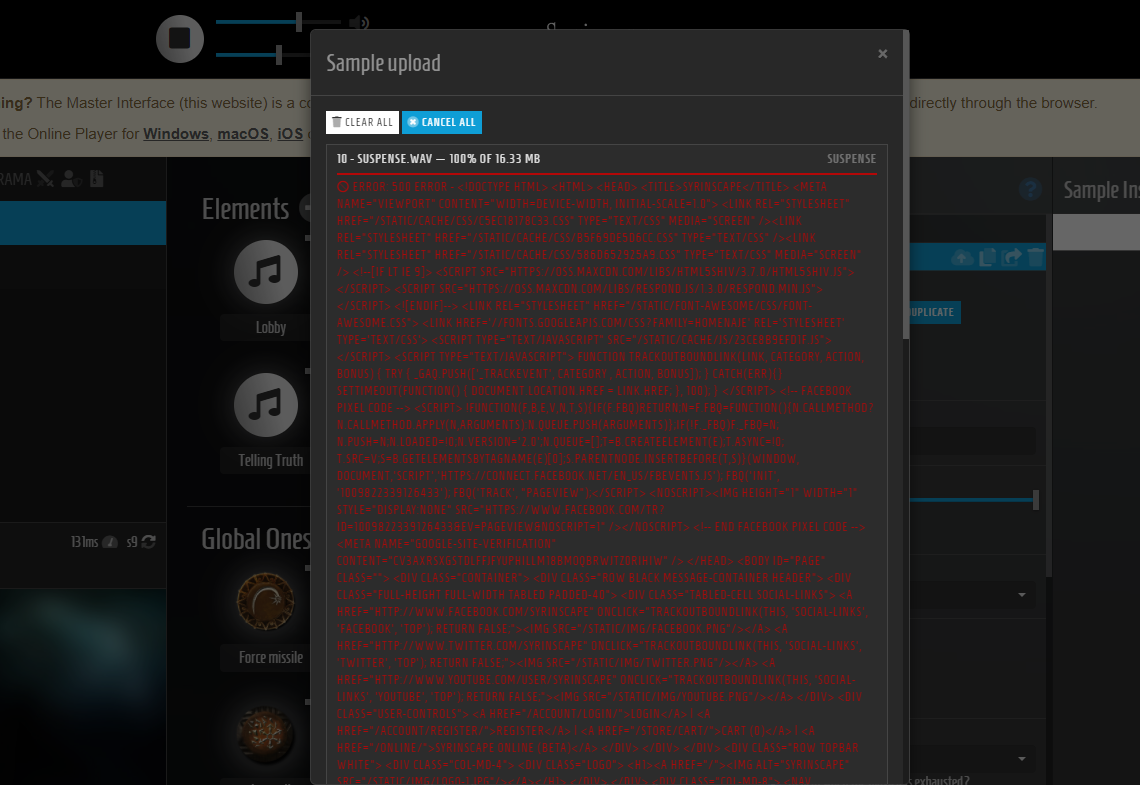Click the cloud upload icon
Image resolution: width=1140 pixels, height=785 pixels.
pos(962,257)
